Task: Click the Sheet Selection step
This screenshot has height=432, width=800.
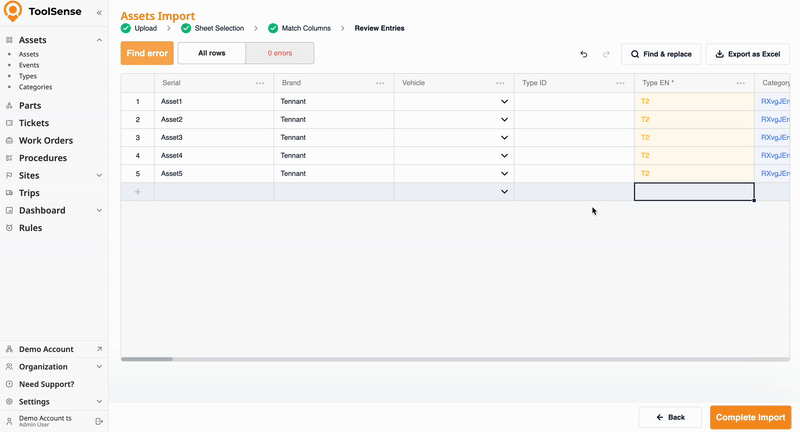Action: click(x=213, y=28)
